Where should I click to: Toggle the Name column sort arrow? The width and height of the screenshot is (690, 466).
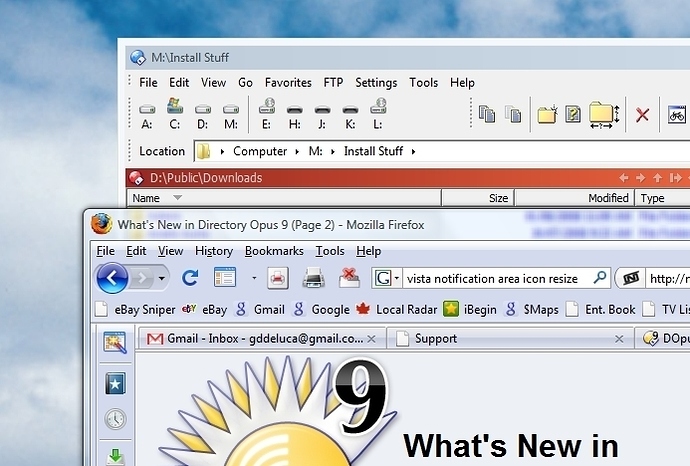(x=177, y=198)
